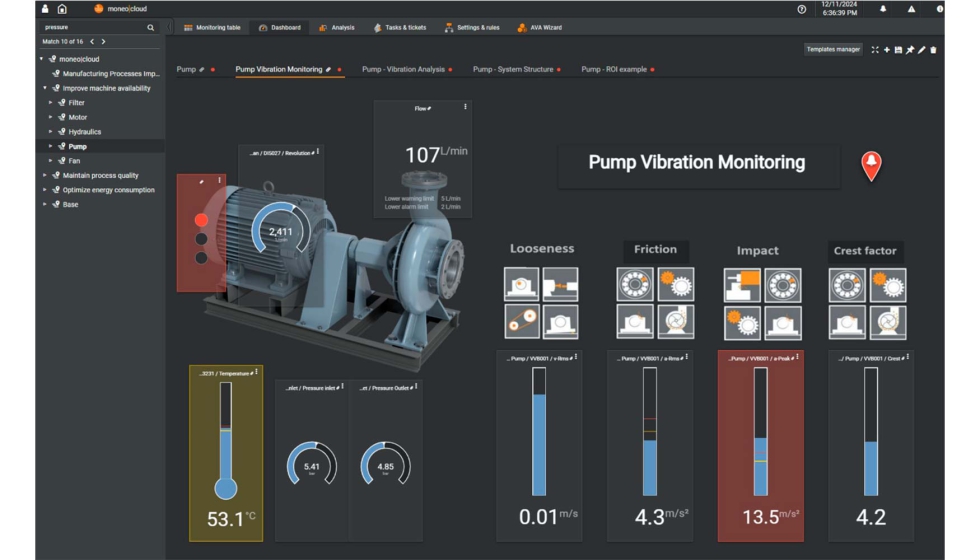Click the pencil edit dashboard icon
The height and width of the screenshot is (560, 980).
point(922,50)
